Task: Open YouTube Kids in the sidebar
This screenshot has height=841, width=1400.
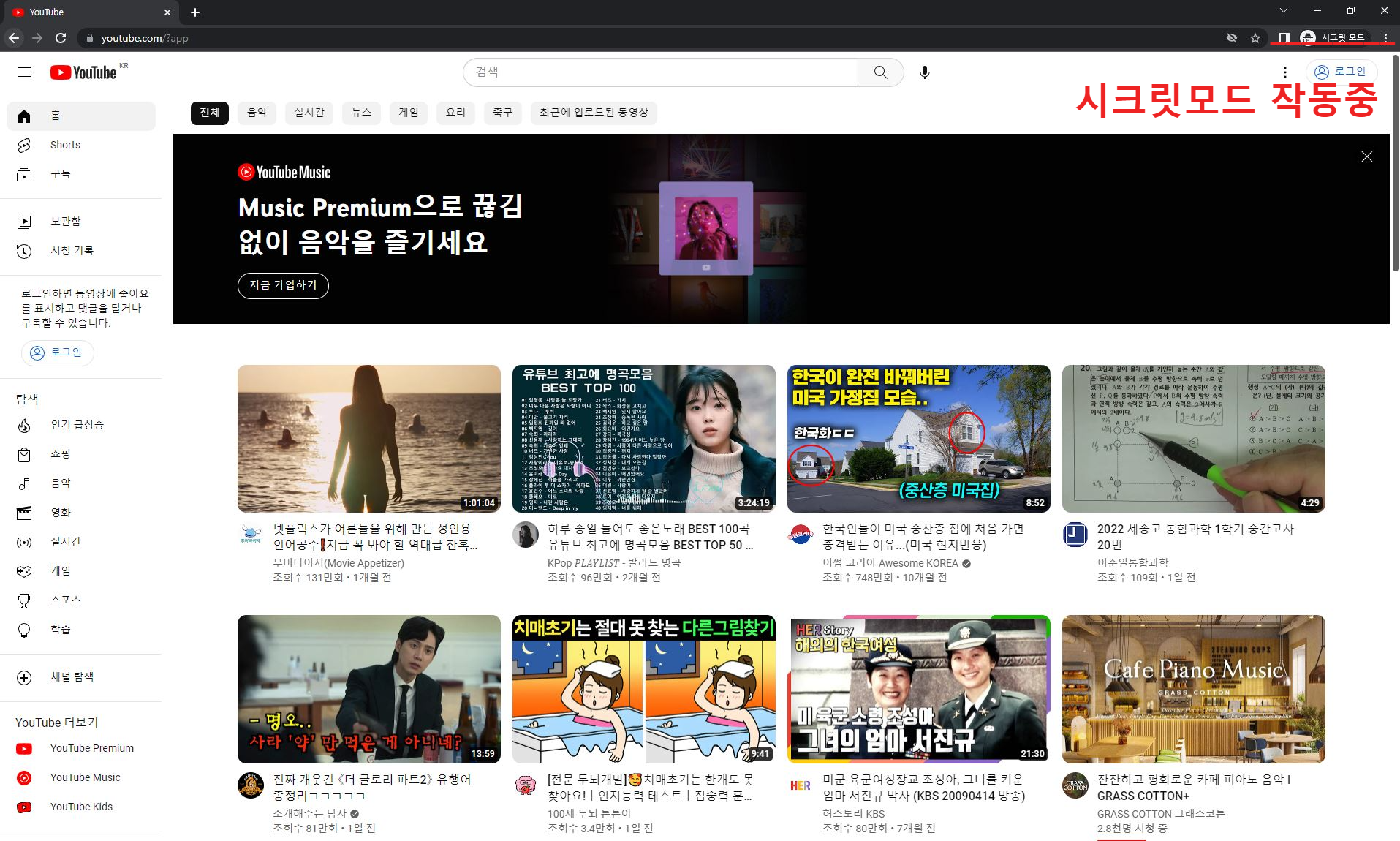Action: tap(81, 807)
